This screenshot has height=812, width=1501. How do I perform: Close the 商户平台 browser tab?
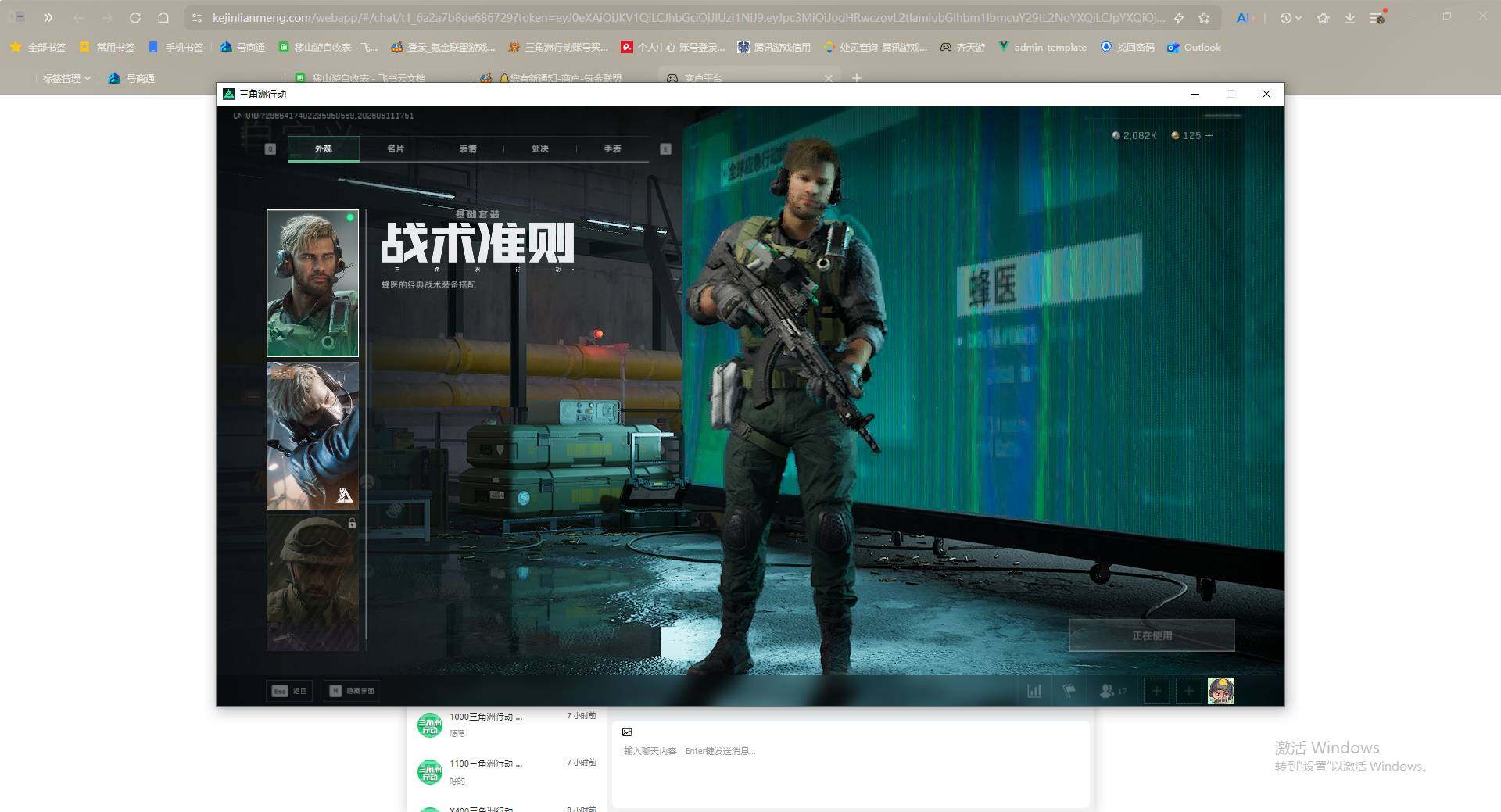pyautogui.click(x=829, y=78)
